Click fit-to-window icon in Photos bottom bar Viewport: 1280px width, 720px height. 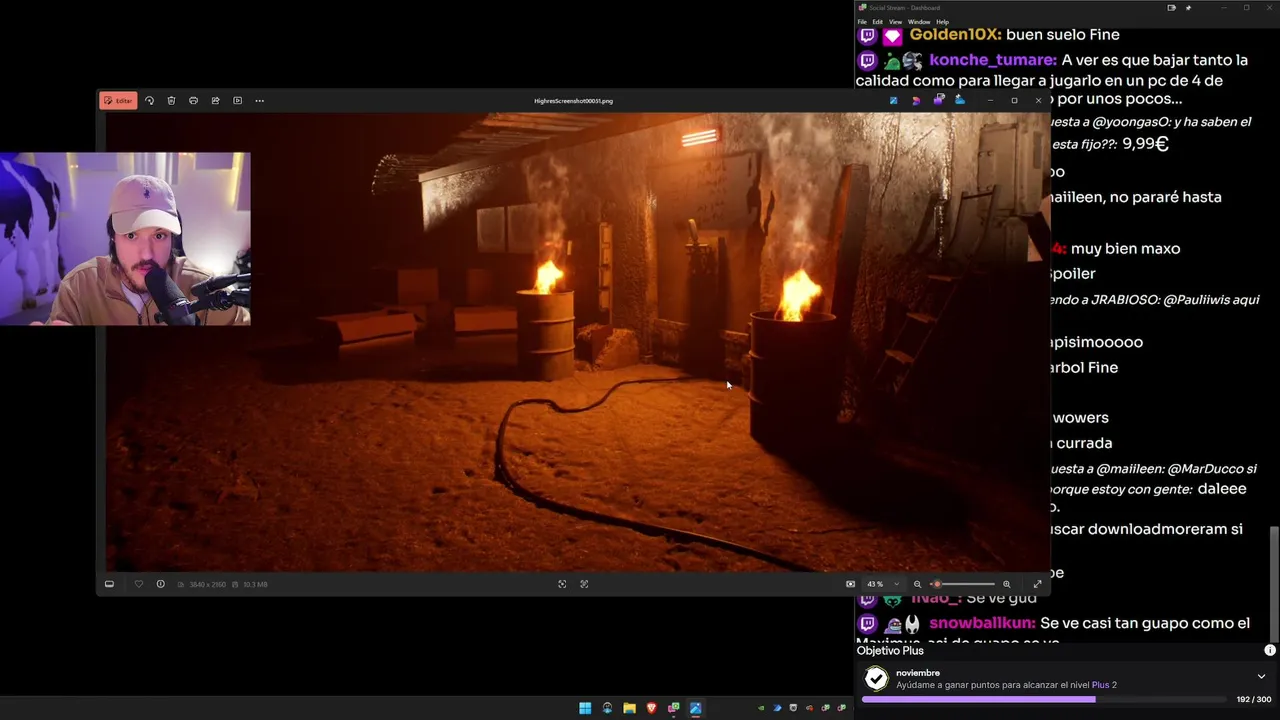562,584
